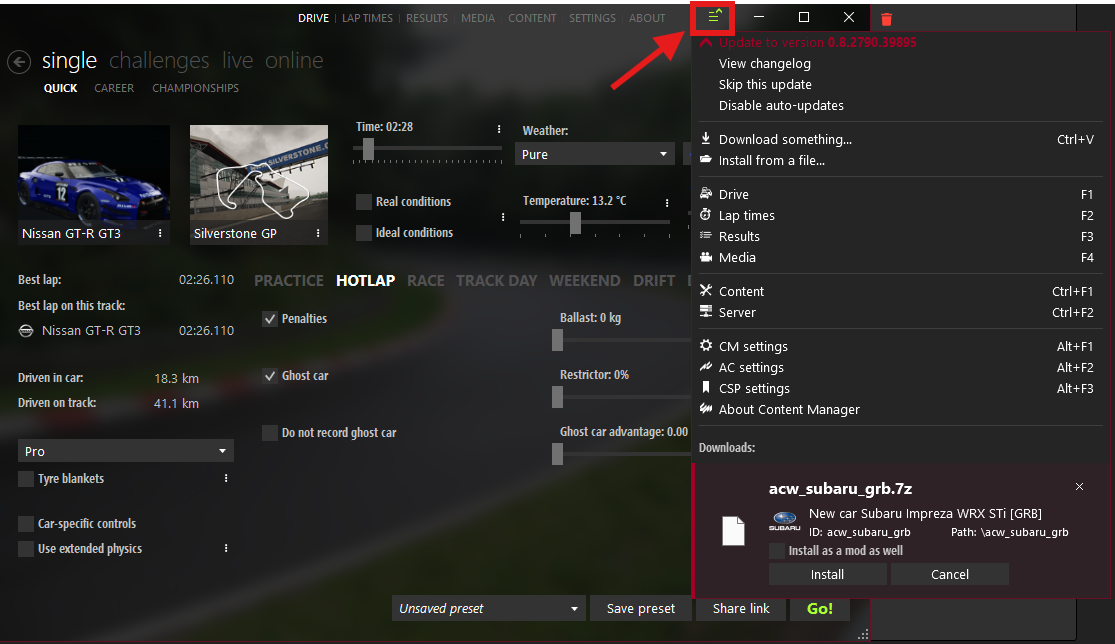This screenshot has height=644, width=1115.
Task: Switch to LAP TIMES top tab
Action: (x=367, y=18)
